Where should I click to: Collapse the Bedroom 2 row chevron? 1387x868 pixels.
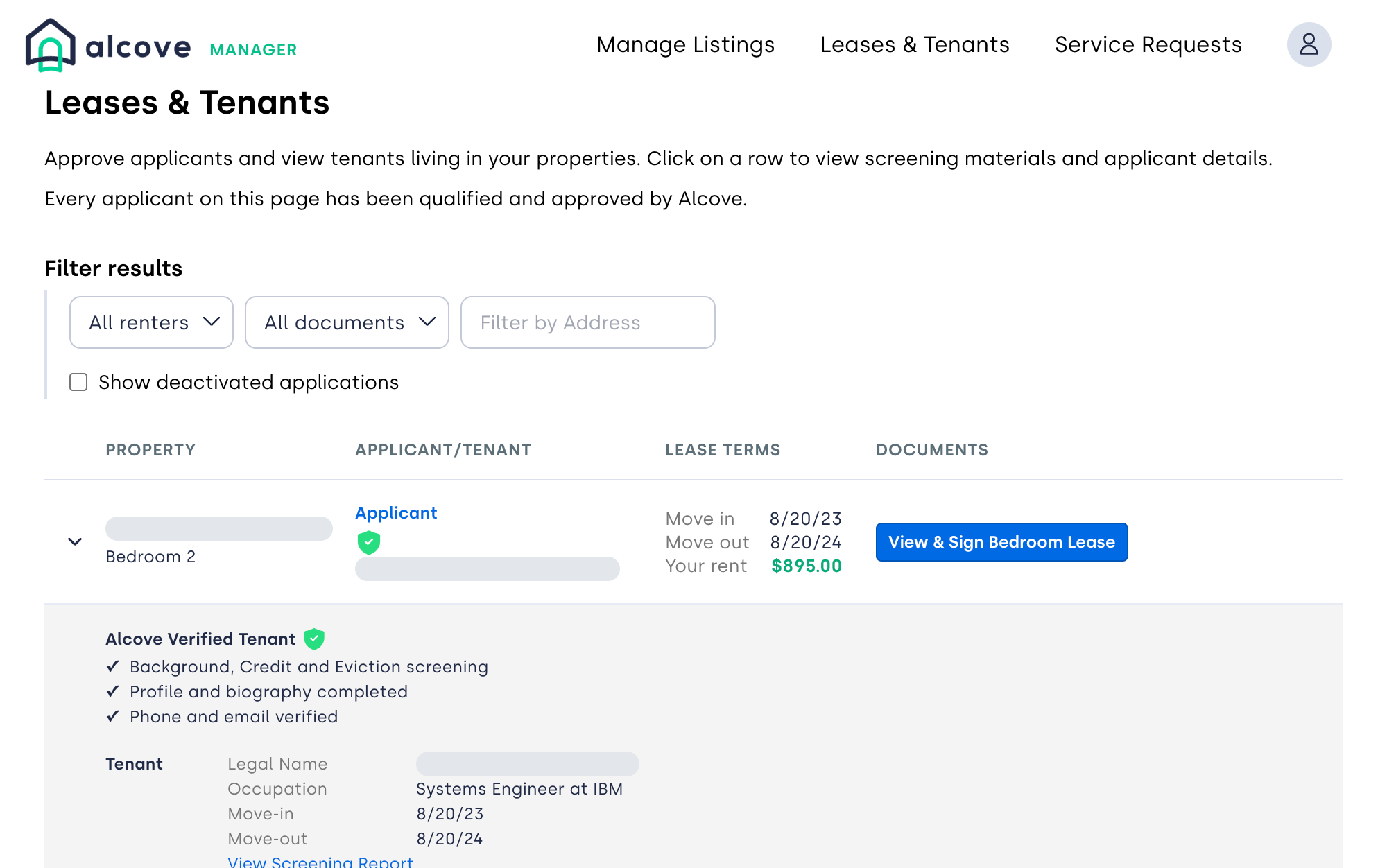click(75, 541)
